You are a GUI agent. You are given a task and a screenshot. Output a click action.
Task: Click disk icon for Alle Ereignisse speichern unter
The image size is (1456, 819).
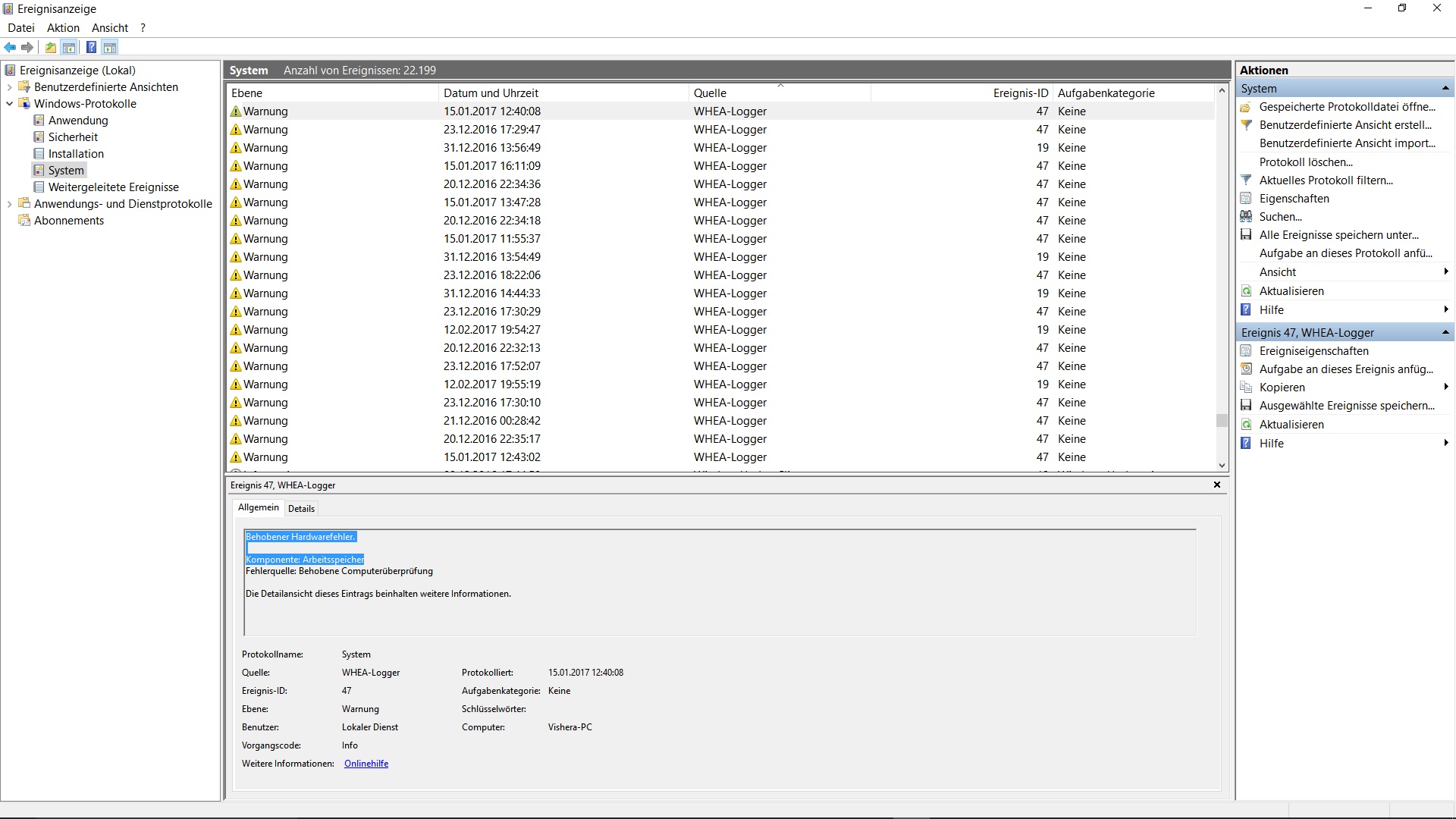pos(1246,235)
